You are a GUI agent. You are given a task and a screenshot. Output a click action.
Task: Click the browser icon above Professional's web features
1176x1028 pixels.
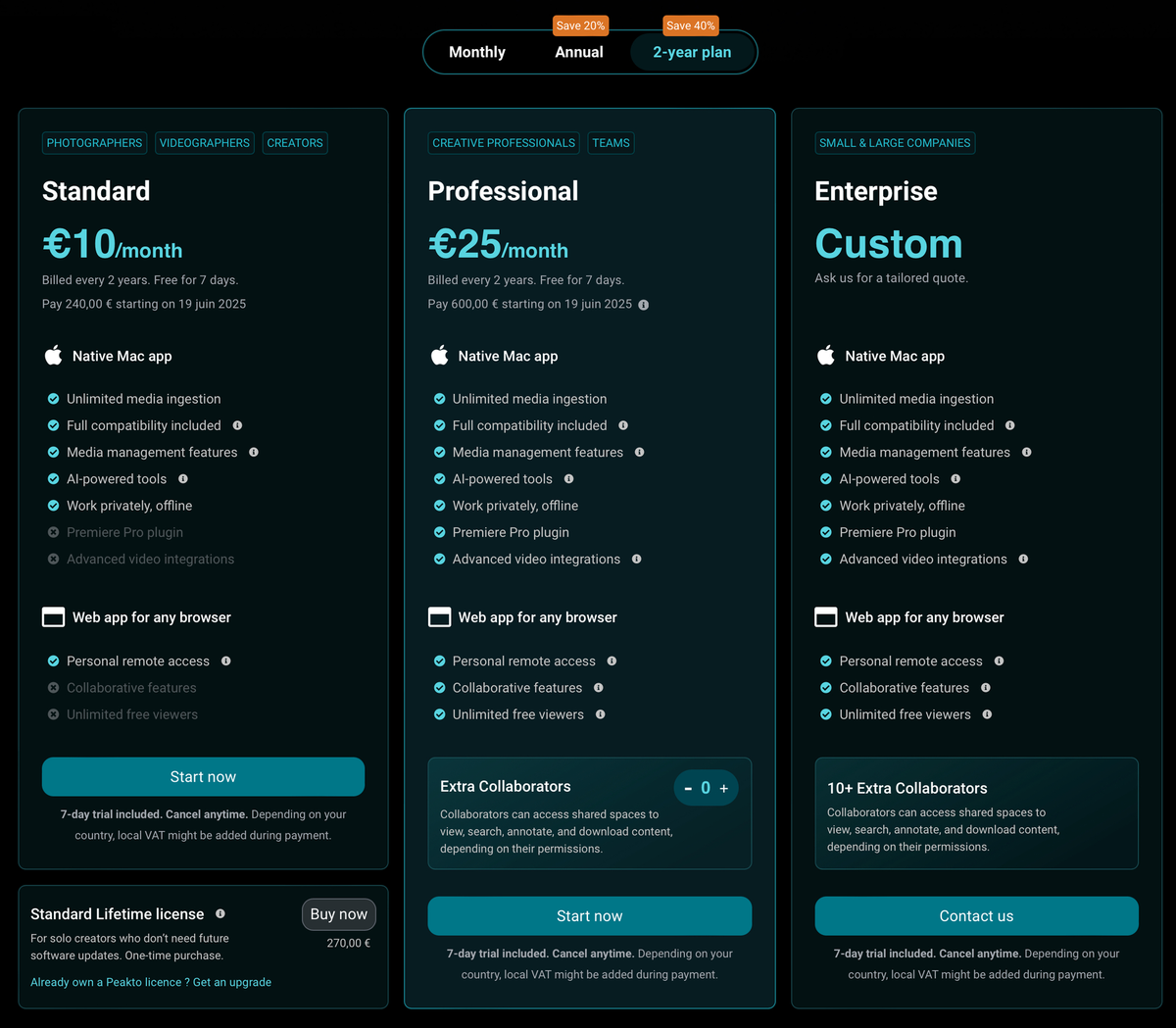click(x=439, y=616)
